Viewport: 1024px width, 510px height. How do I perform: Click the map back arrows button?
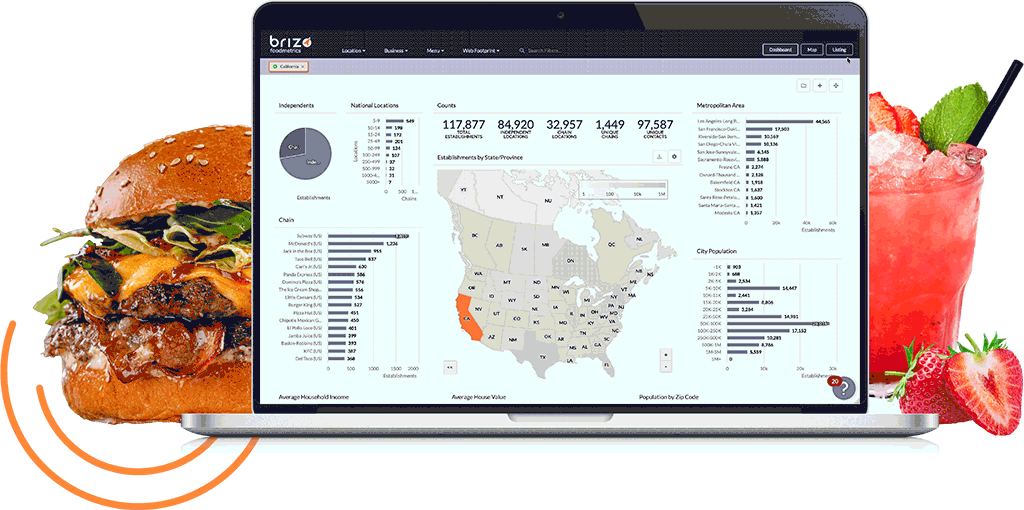[x=449, y=367]
